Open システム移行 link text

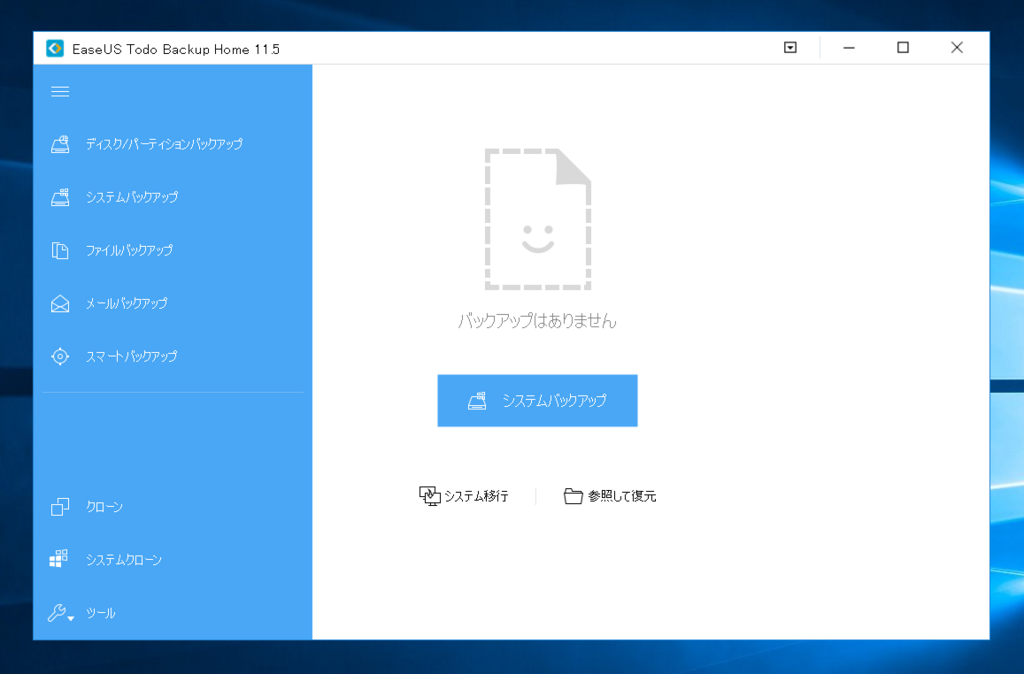click(476, 496)
